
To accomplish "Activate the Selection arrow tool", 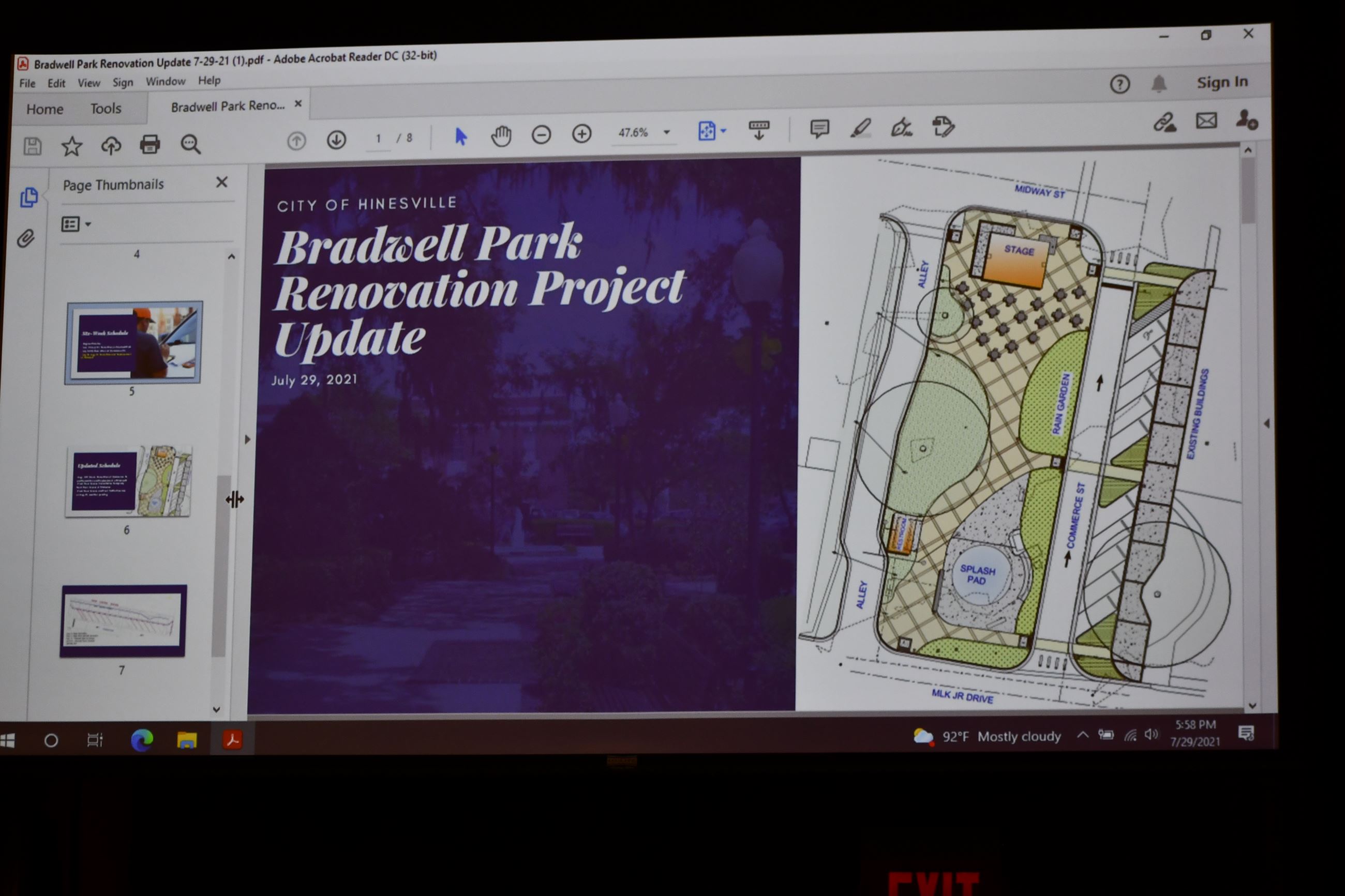I will coord(460,136).
